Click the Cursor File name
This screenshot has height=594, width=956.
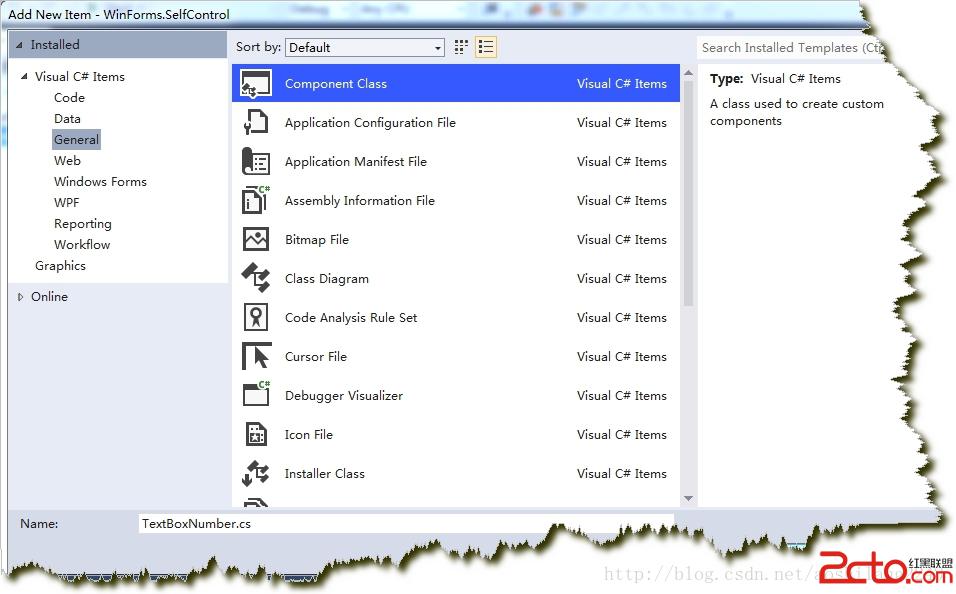(x=315, y=357)
